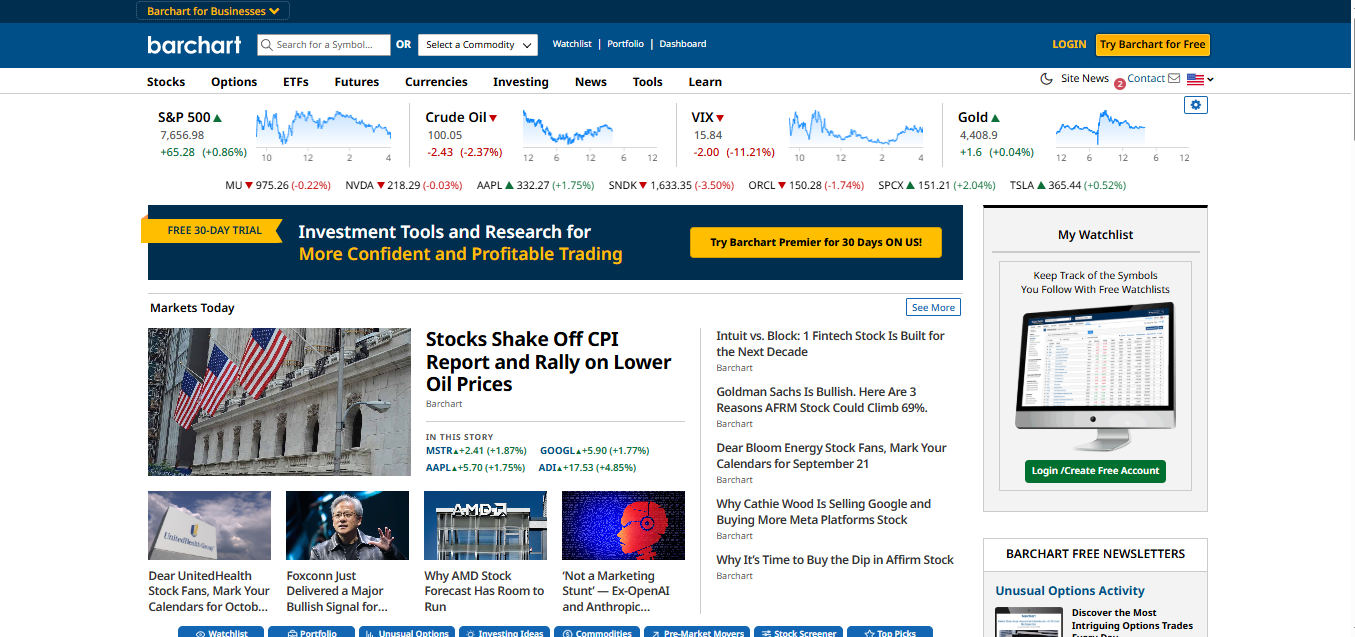Open the Stocks Shake Off CPI headline
1355x637 pixels.
549,362
